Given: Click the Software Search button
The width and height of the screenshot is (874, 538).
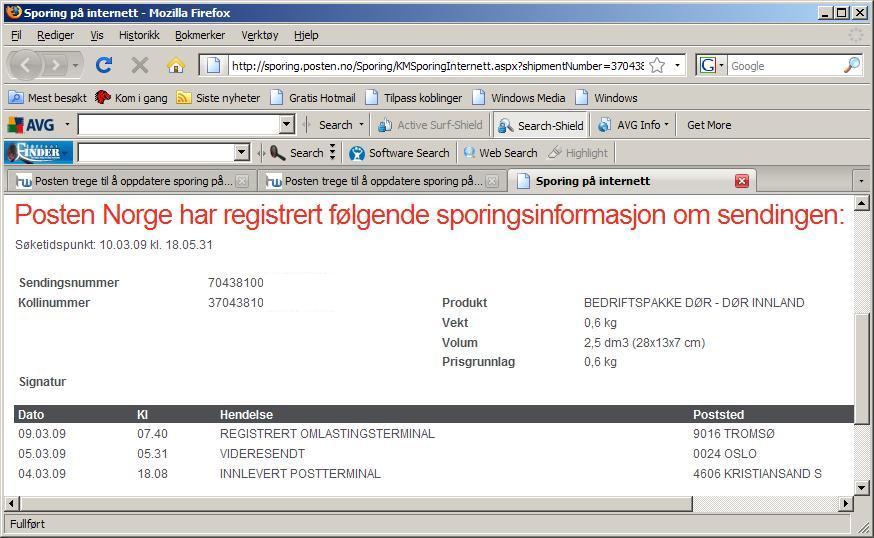Looking at the screenshot, I should click(399, 153).
